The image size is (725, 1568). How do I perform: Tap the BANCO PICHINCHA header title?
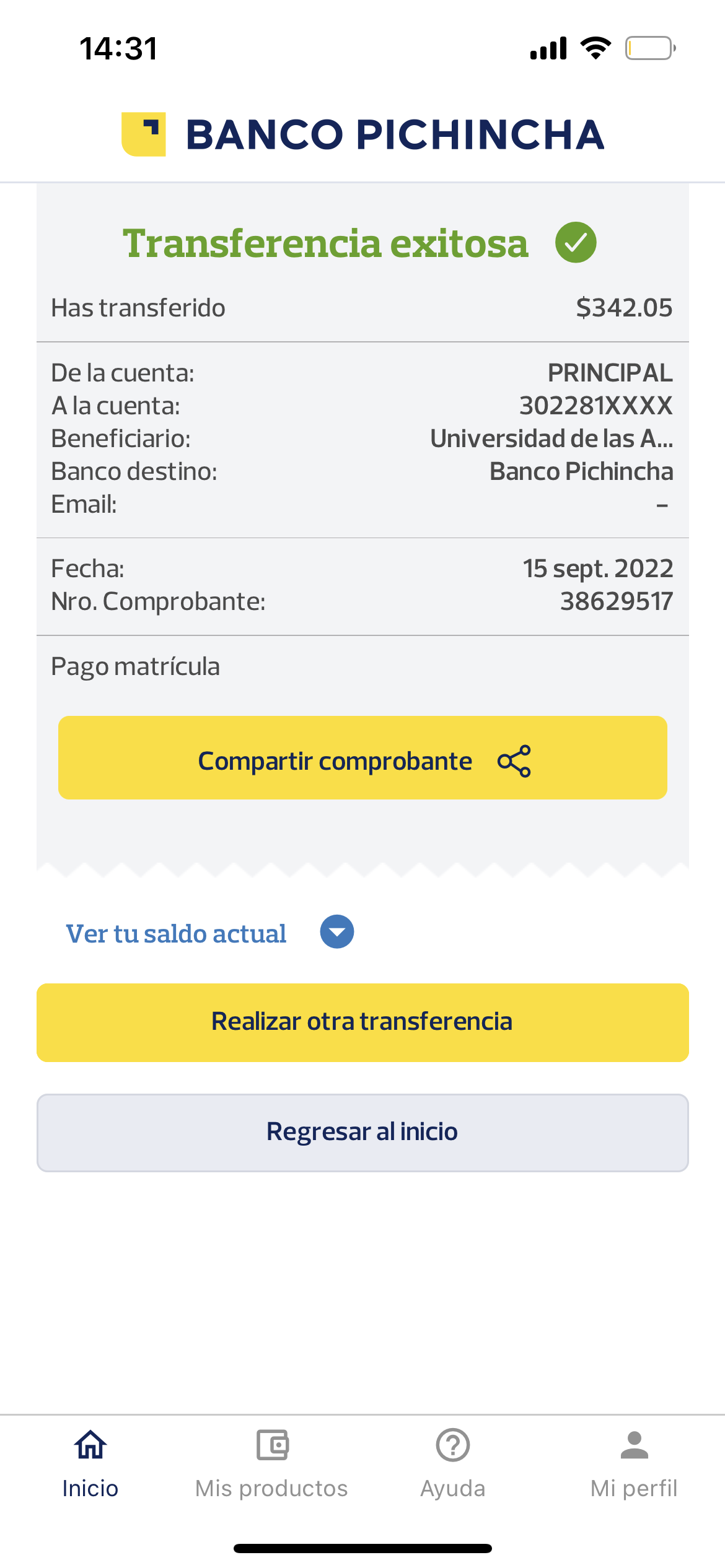395,135
